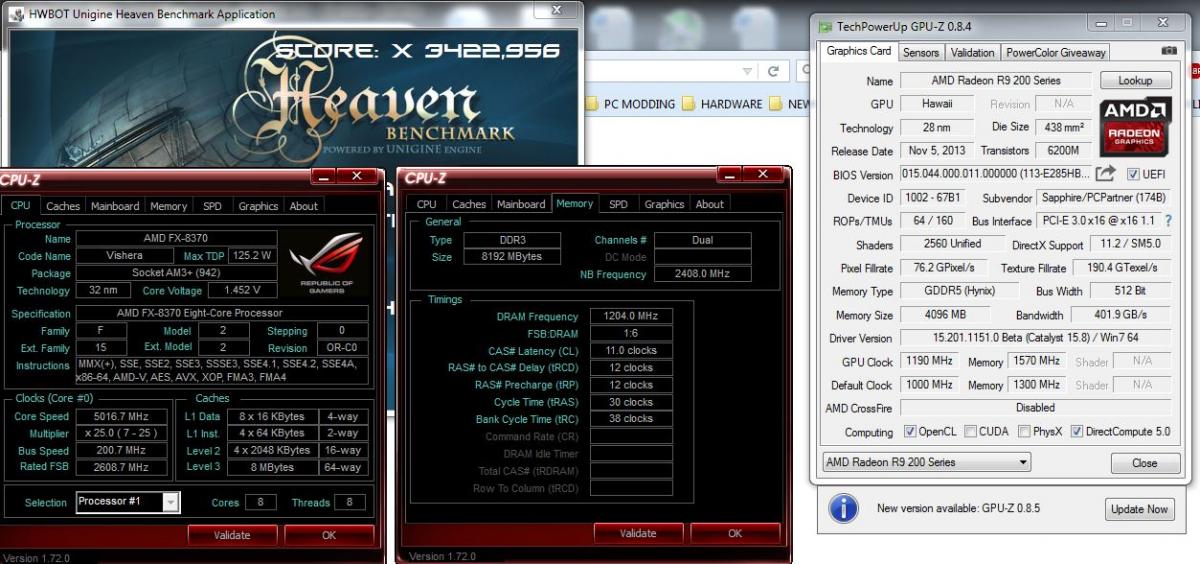This screenshot has width=1200, height=564.
Task: Toggle the OpenCL computing checkbox
Action: click(x=909, y=432)
